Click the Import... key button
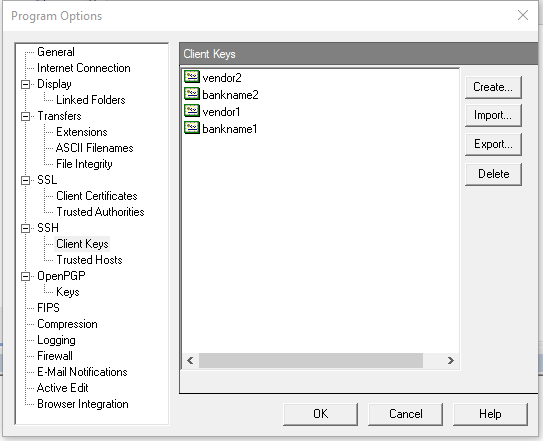Viewport: 543px width, 441px height. coord(493,115)
